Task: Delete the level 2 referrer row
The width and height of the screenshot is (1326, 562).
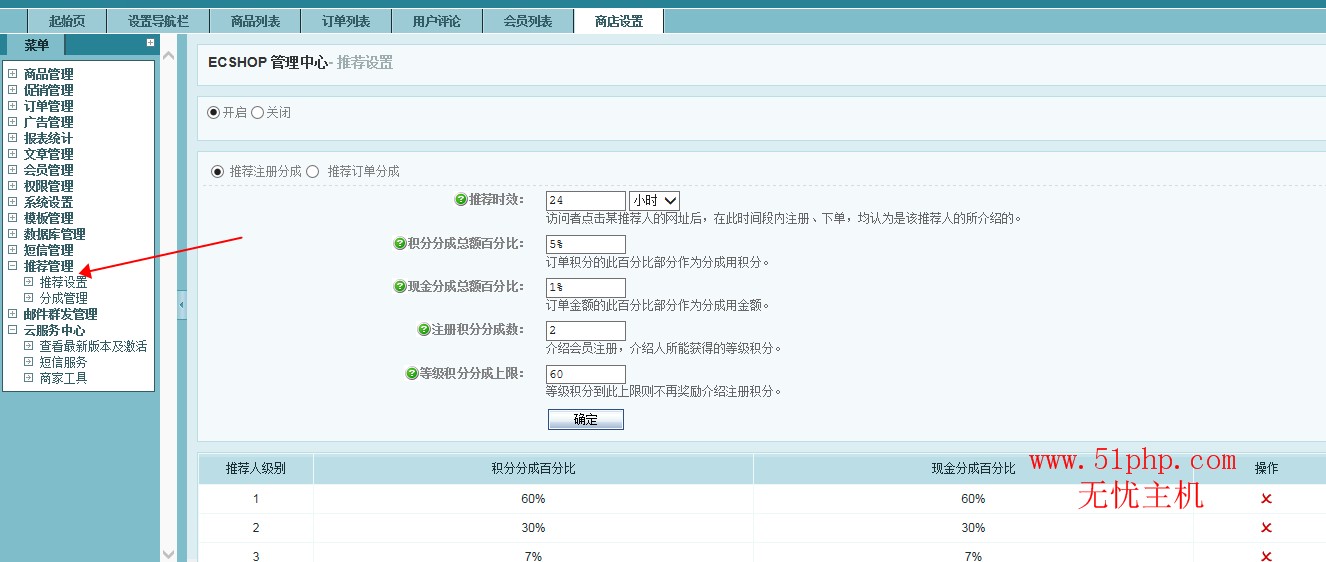Action: 1266,528
